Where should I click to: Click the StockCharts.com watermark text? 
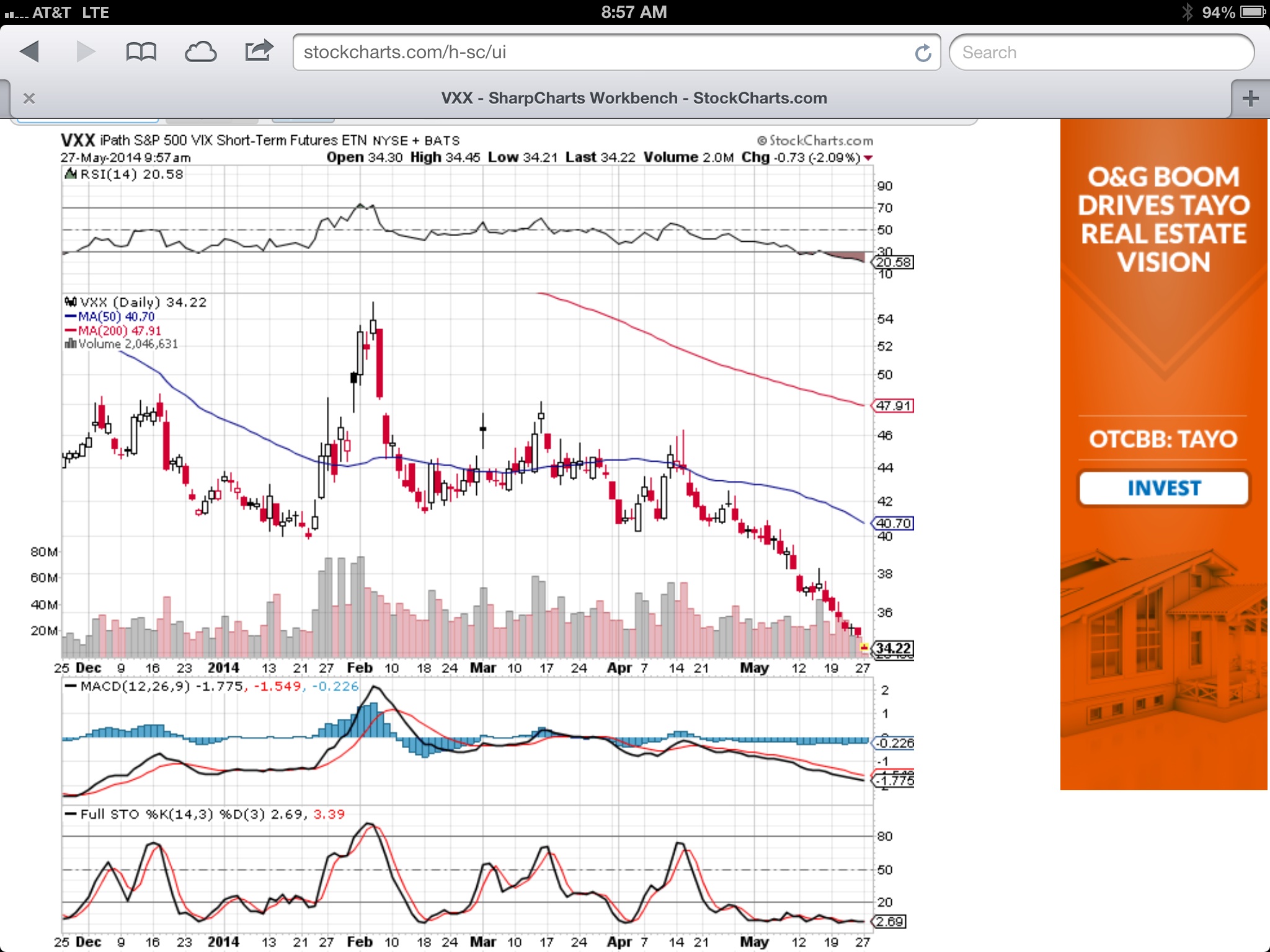point(815,141)
